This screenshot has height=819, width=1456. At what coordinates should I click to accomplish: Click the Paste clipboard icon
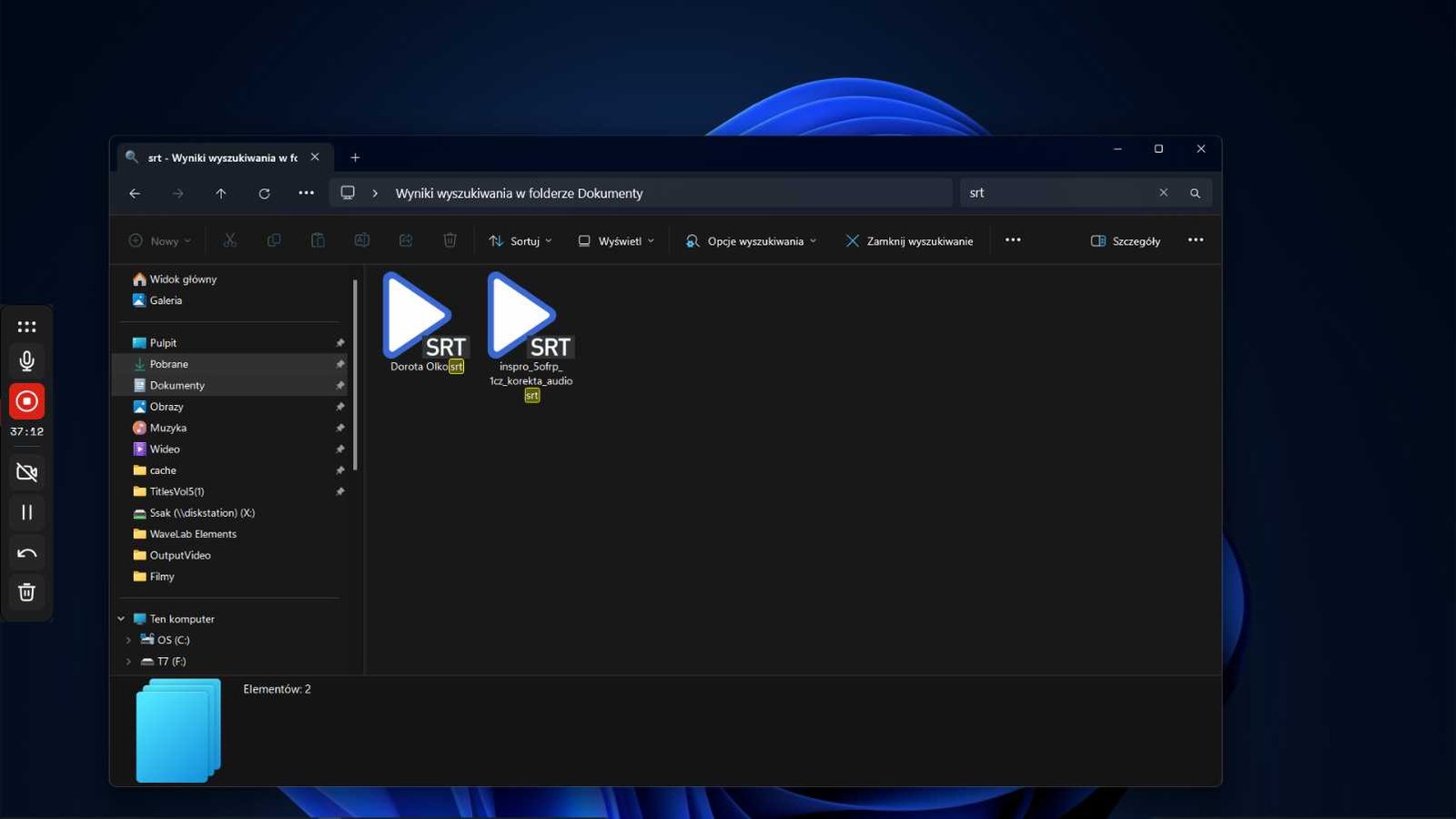coord(318,240)
